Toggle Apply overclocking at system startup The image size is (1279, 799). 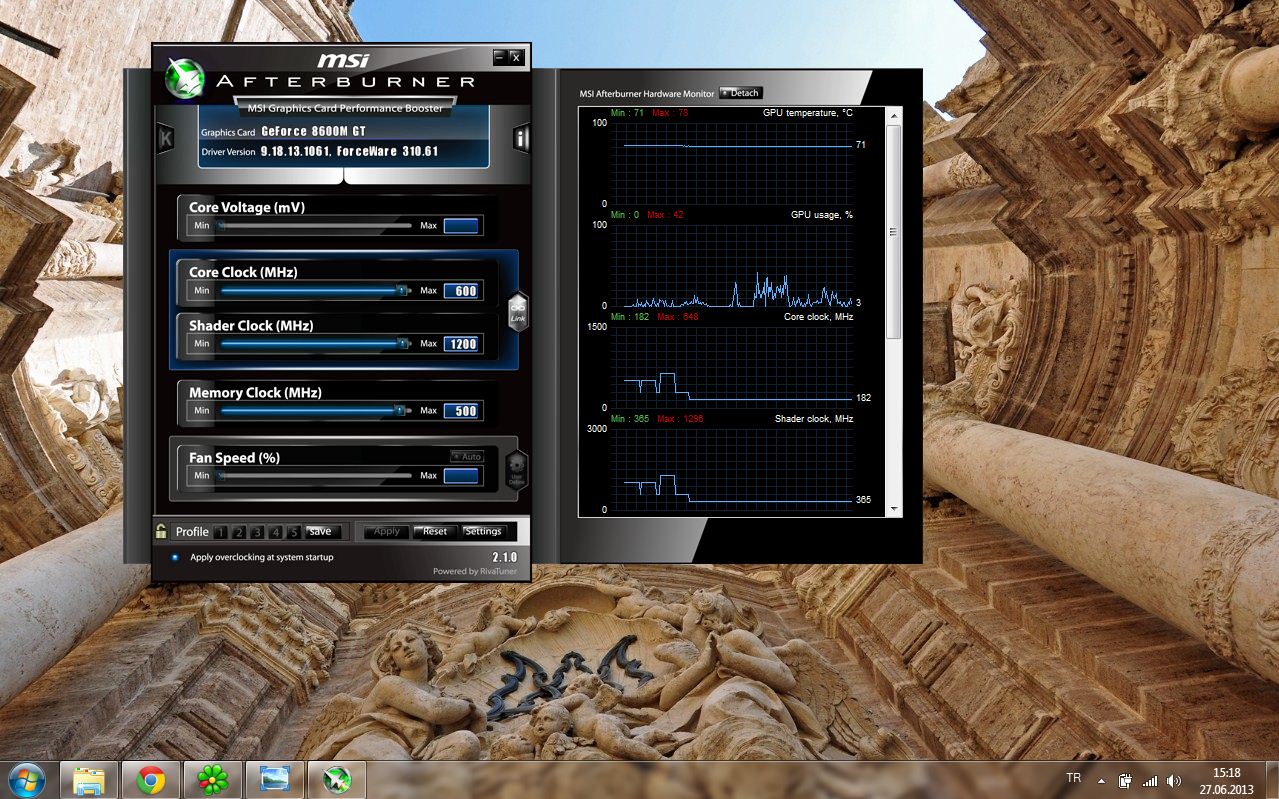[x=176, y=557]
